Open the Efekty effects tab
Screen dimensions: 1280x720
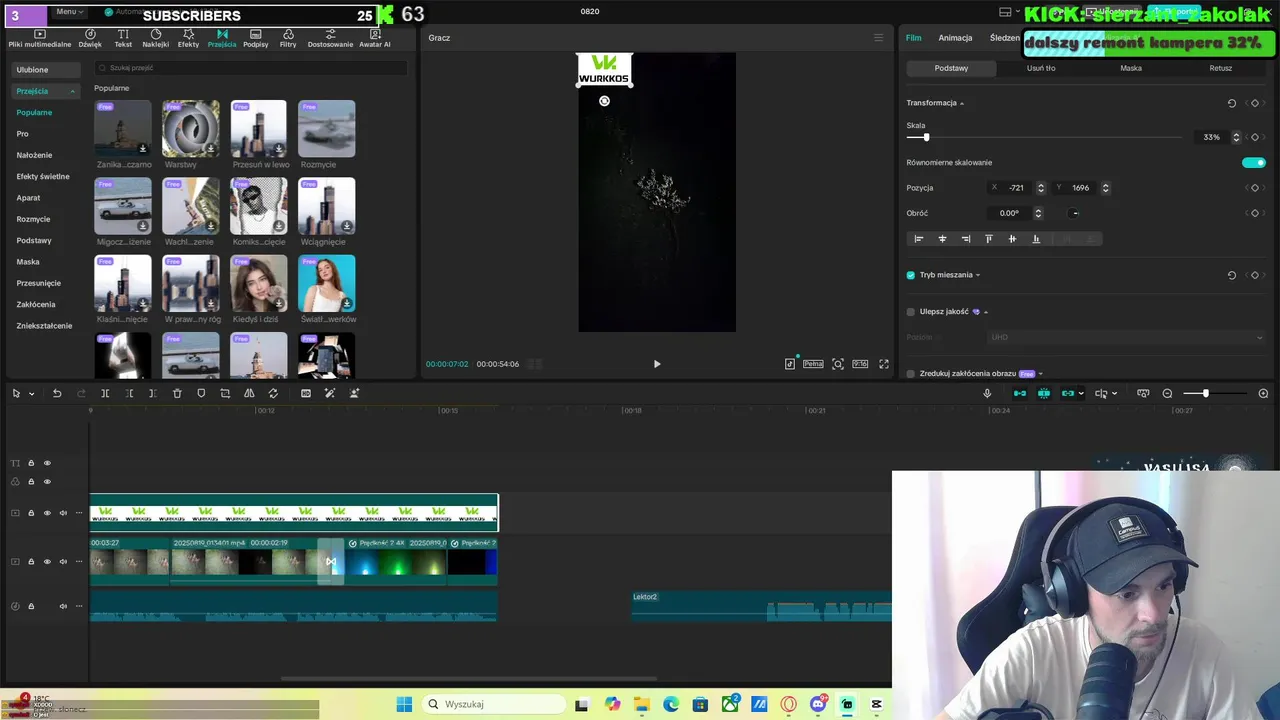click(x=188, y=38)
